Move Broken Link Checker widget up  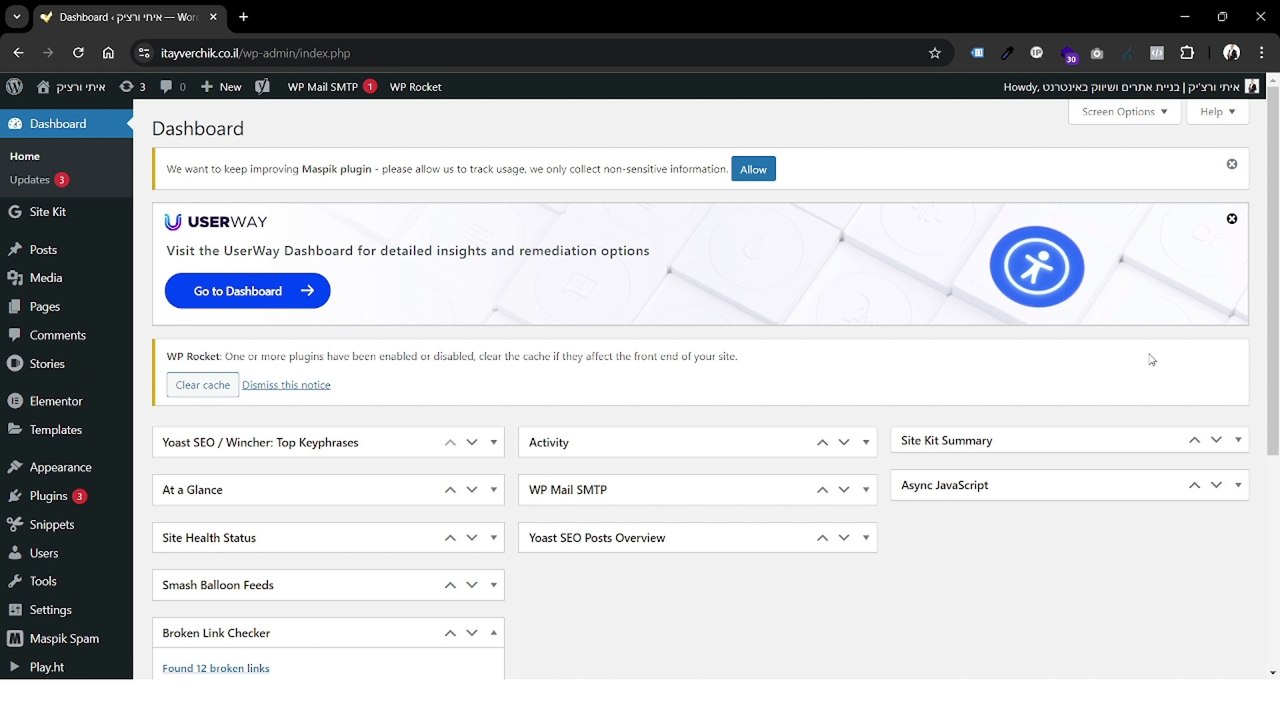point(450,633)
